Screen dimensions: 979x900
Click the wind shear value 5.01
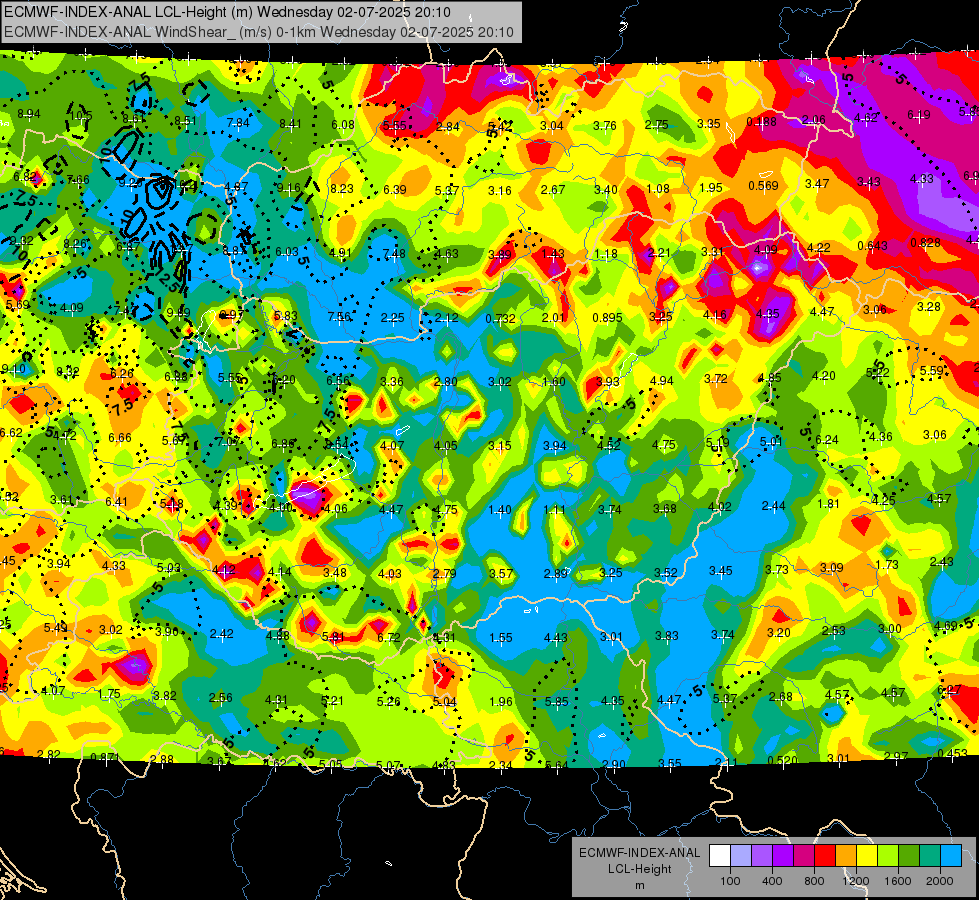point(771,442)
